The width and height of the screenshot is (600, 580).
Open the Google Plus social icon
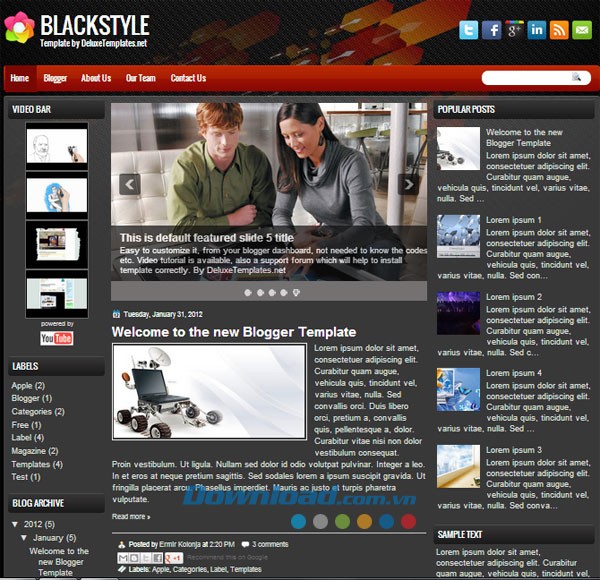click(514, 30)
